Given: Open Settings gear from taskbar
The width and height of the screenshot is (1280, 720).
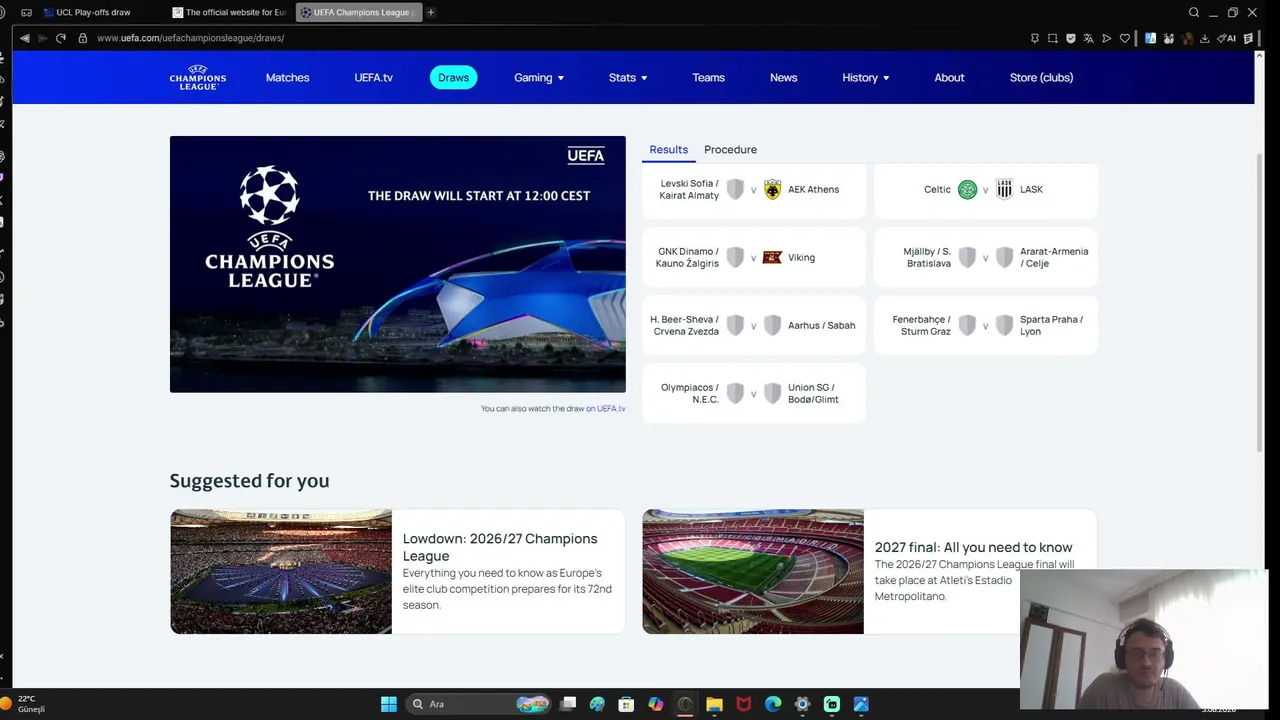Looking at the screenshot, I should coord(802,704).
